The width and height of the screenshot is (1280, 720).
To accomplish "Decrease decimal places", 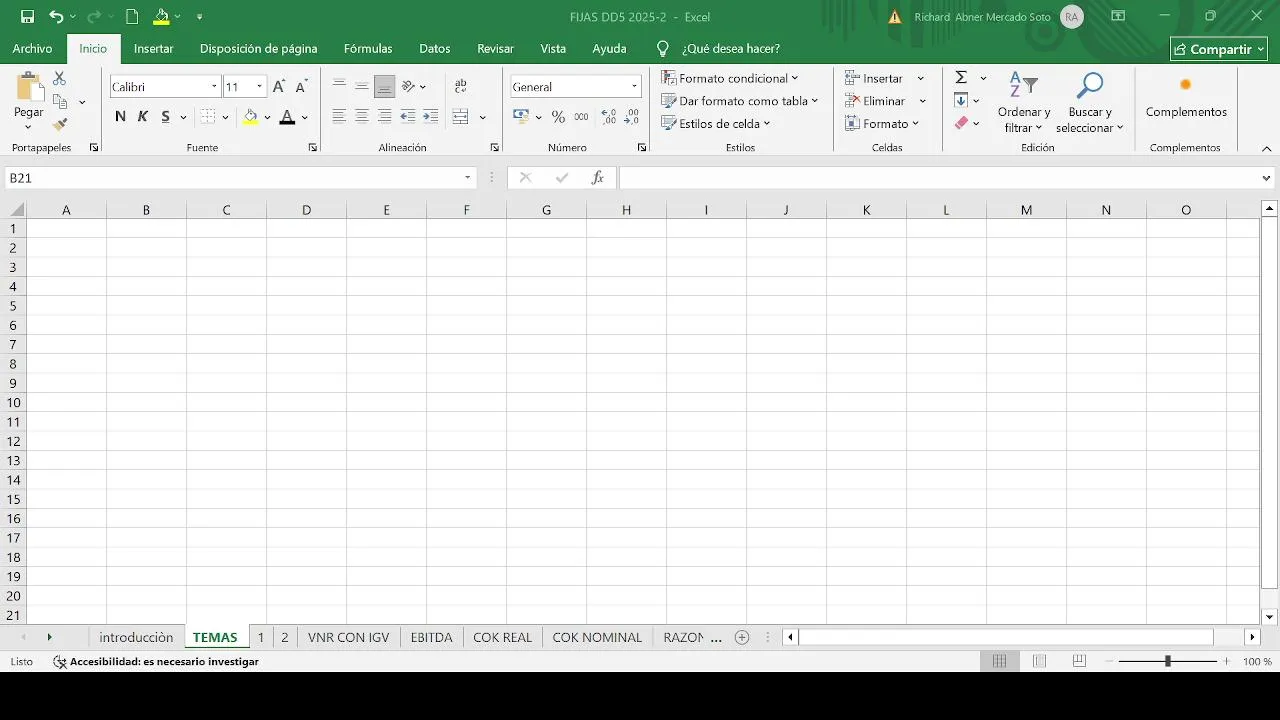I will [x=631, y=117].
